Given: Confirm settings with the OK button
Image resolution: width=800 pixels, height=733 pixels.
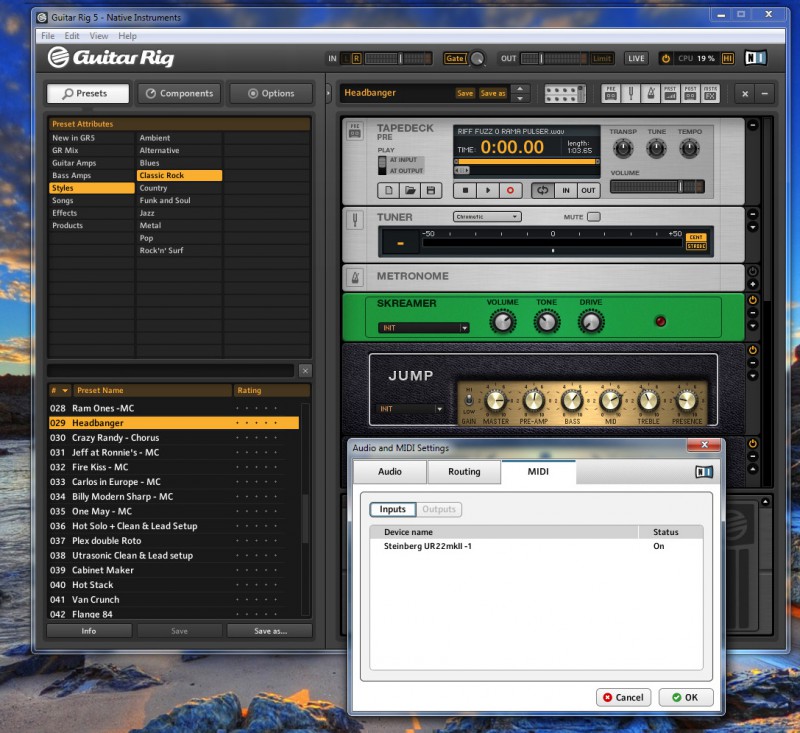Looking at the screenshot, I should (686, 697).
